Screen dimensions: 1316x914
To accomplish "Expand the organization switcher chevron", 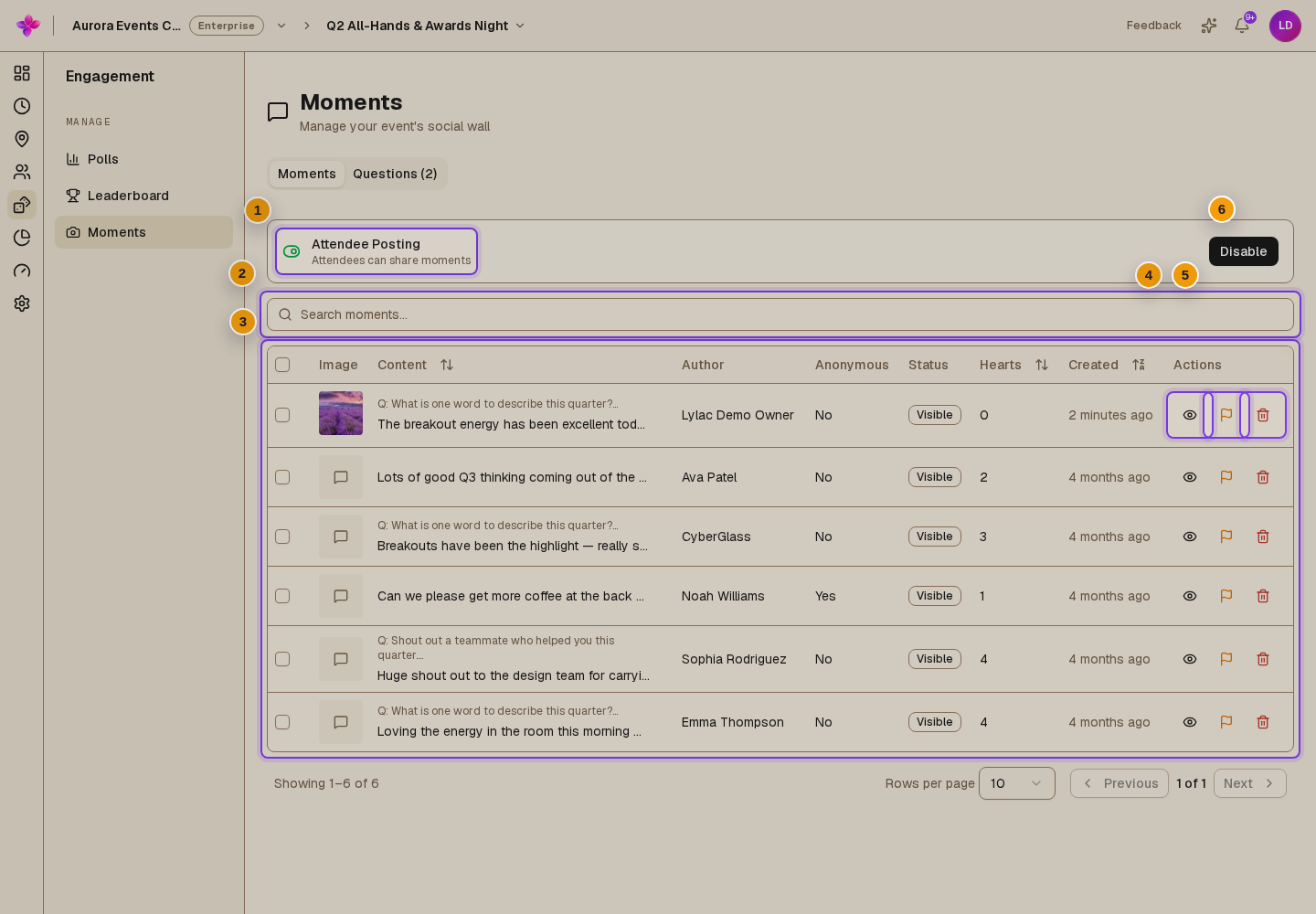I will click(x=281, y=26).
